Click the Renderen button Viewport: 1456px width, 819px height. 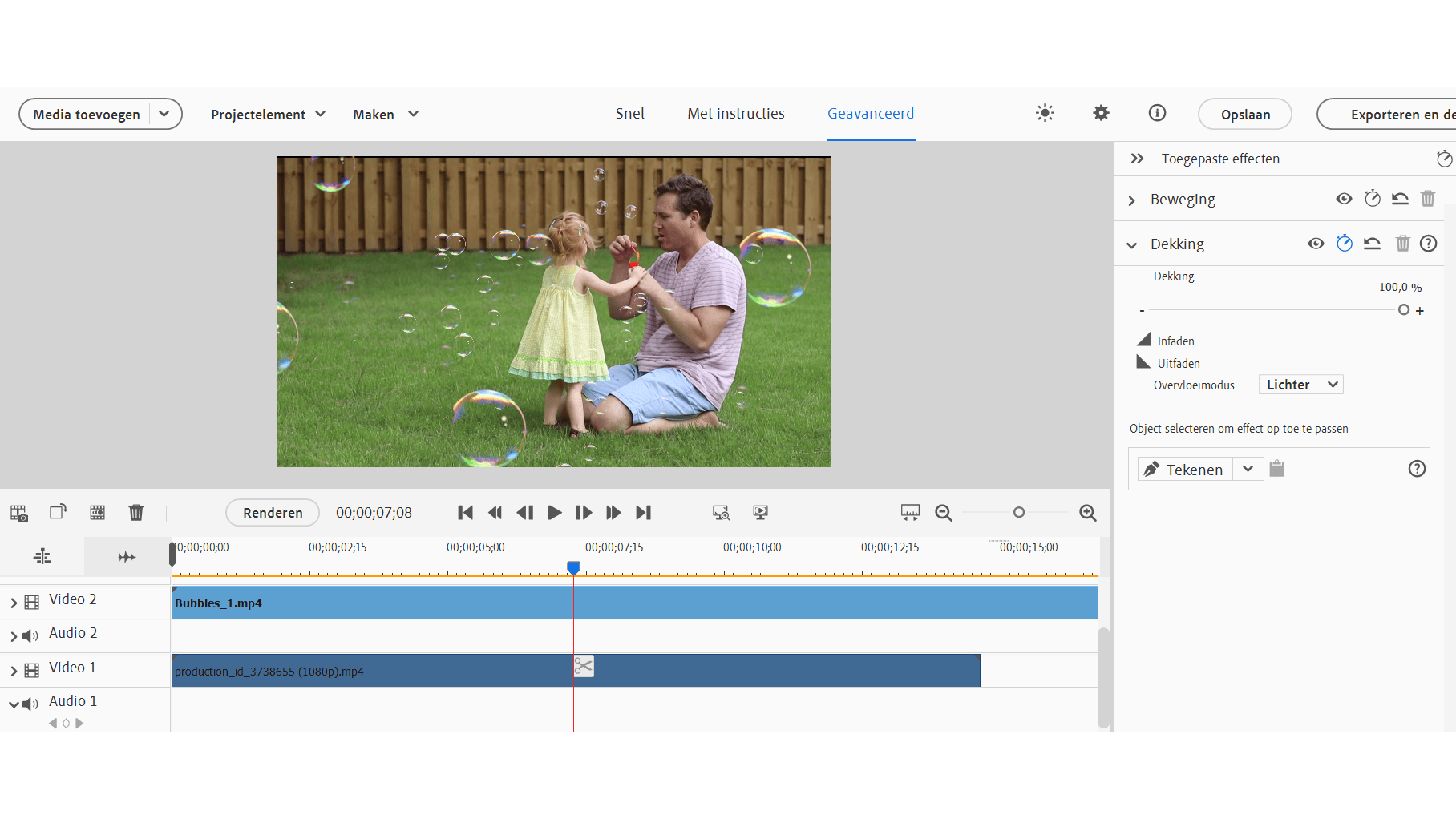pos(273,513)
